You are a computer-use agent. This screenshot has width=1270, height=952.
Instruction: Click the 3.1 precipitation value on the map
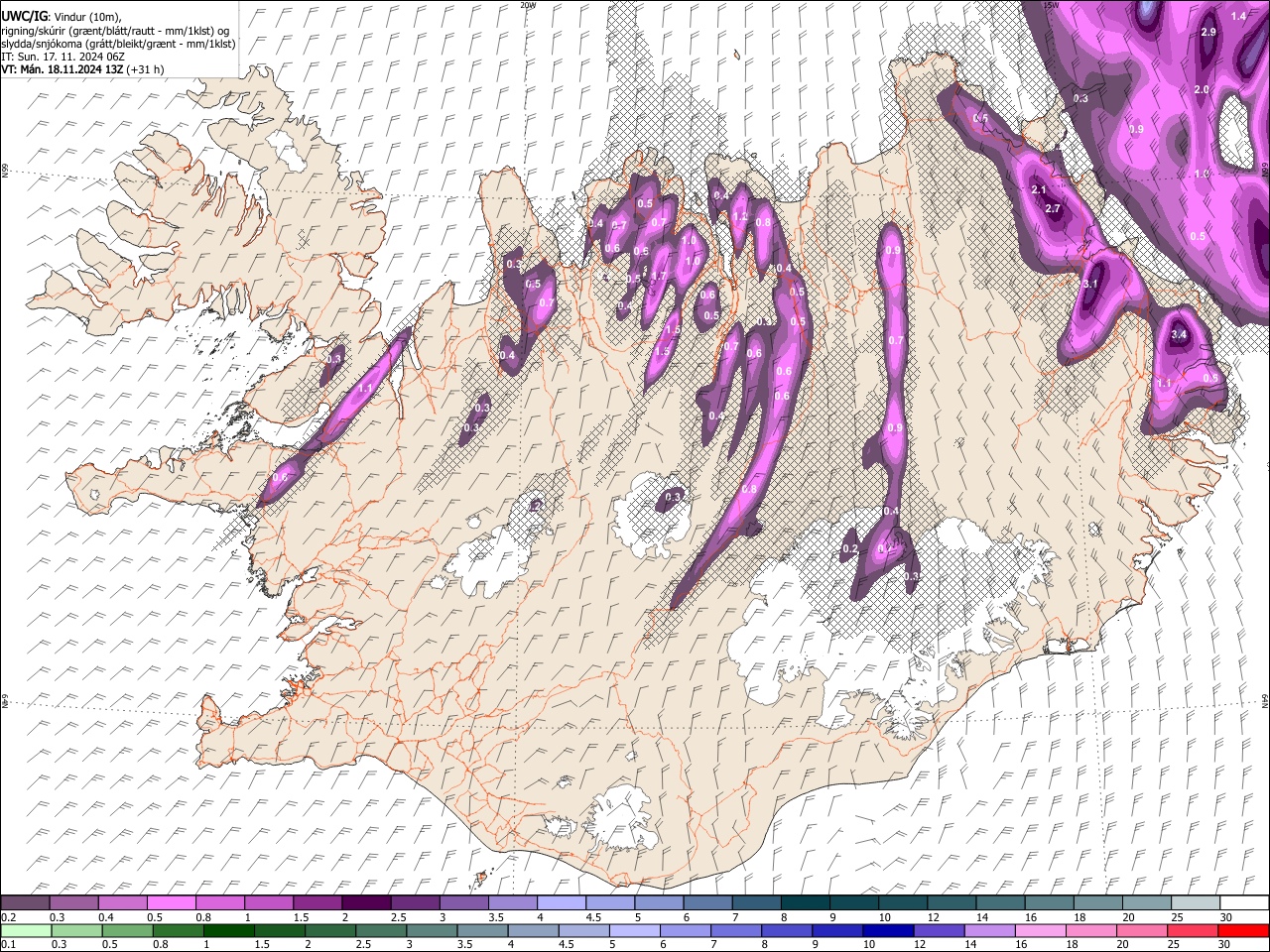pyautogui.click(x=1090, y=285)
